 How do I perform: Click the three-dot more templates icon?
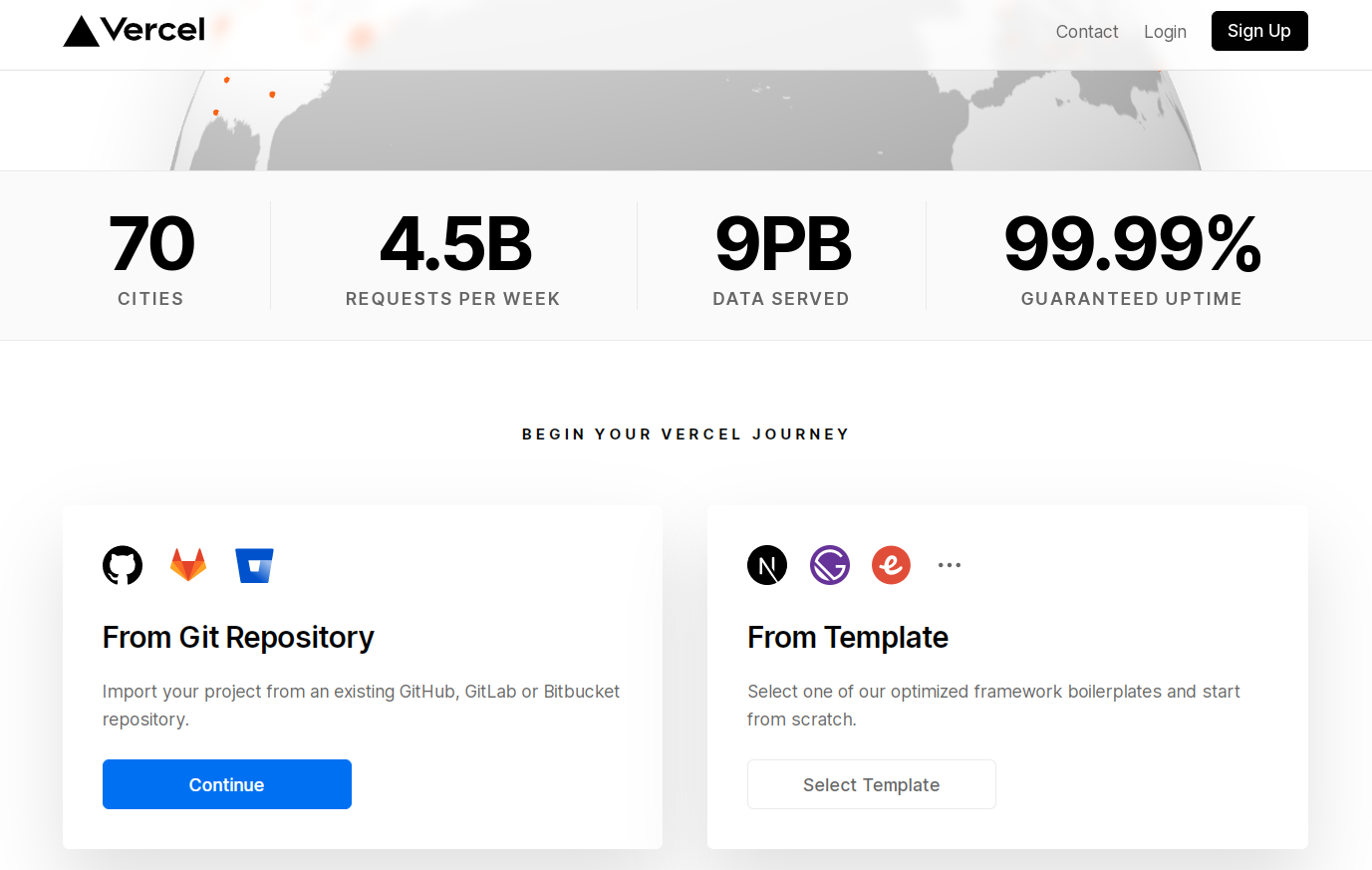click(x=950, y=565)
